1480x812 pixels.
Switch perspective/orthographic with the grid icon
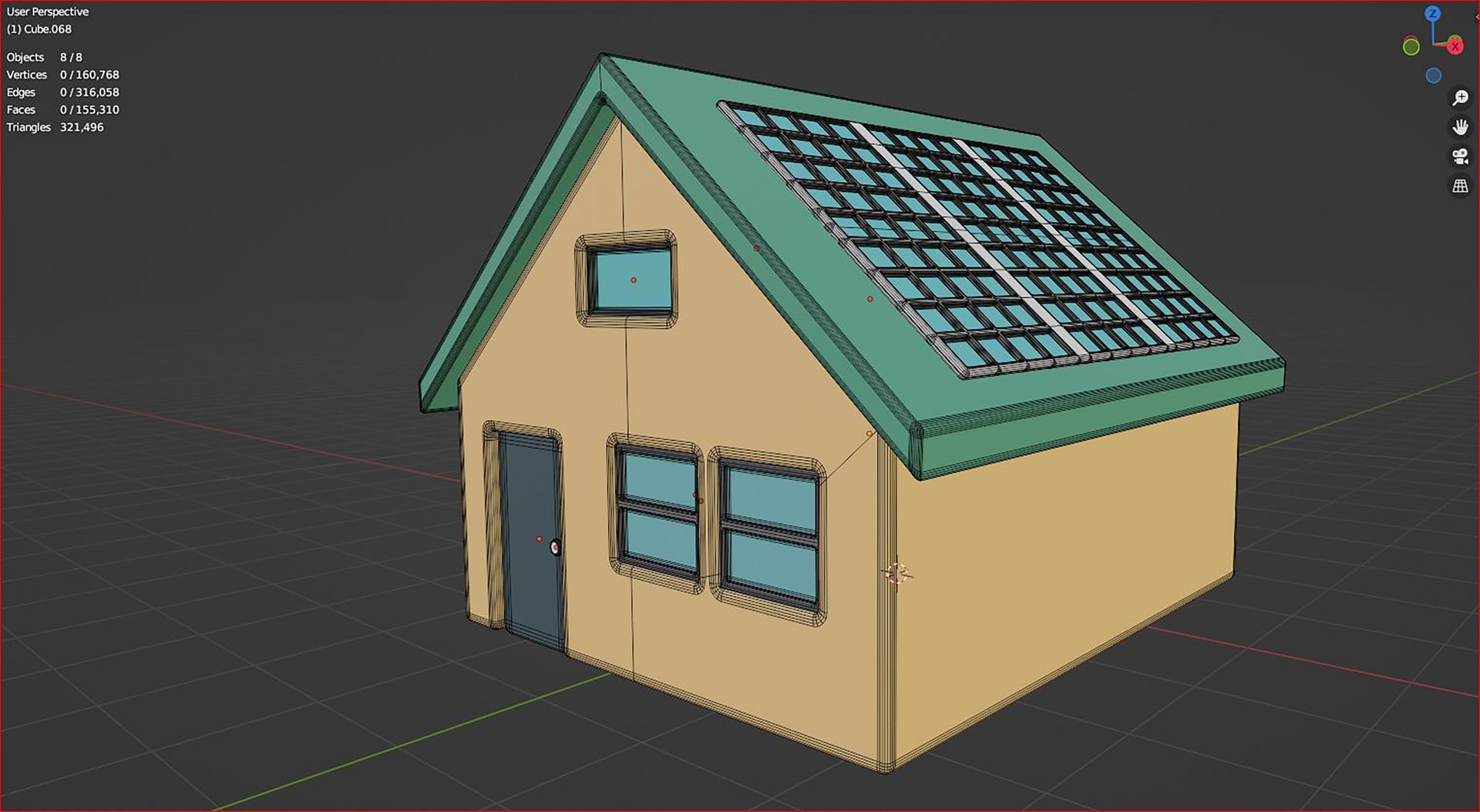pos(1460,186)
